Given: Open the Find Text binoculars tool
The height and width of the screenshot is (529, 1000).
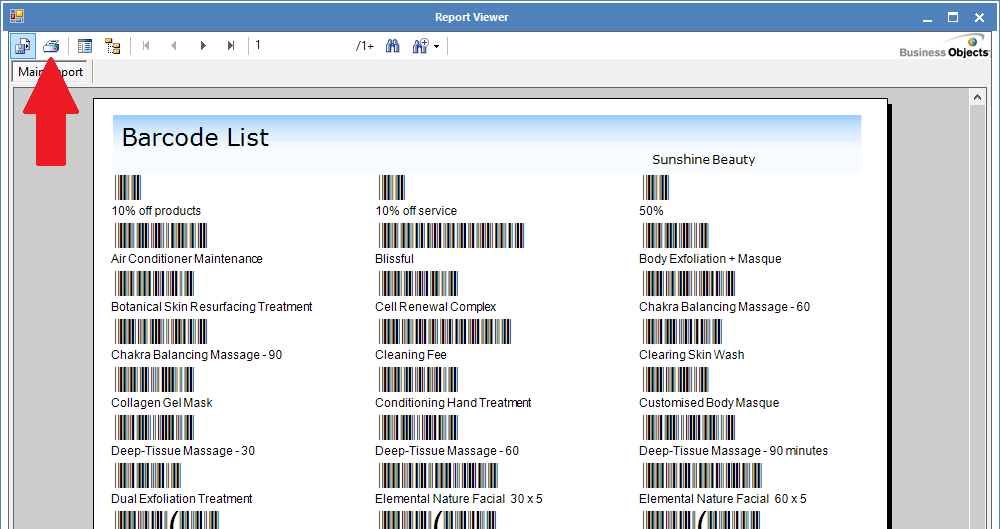Looking at the screenshot, I should click(x=393, y=46).
